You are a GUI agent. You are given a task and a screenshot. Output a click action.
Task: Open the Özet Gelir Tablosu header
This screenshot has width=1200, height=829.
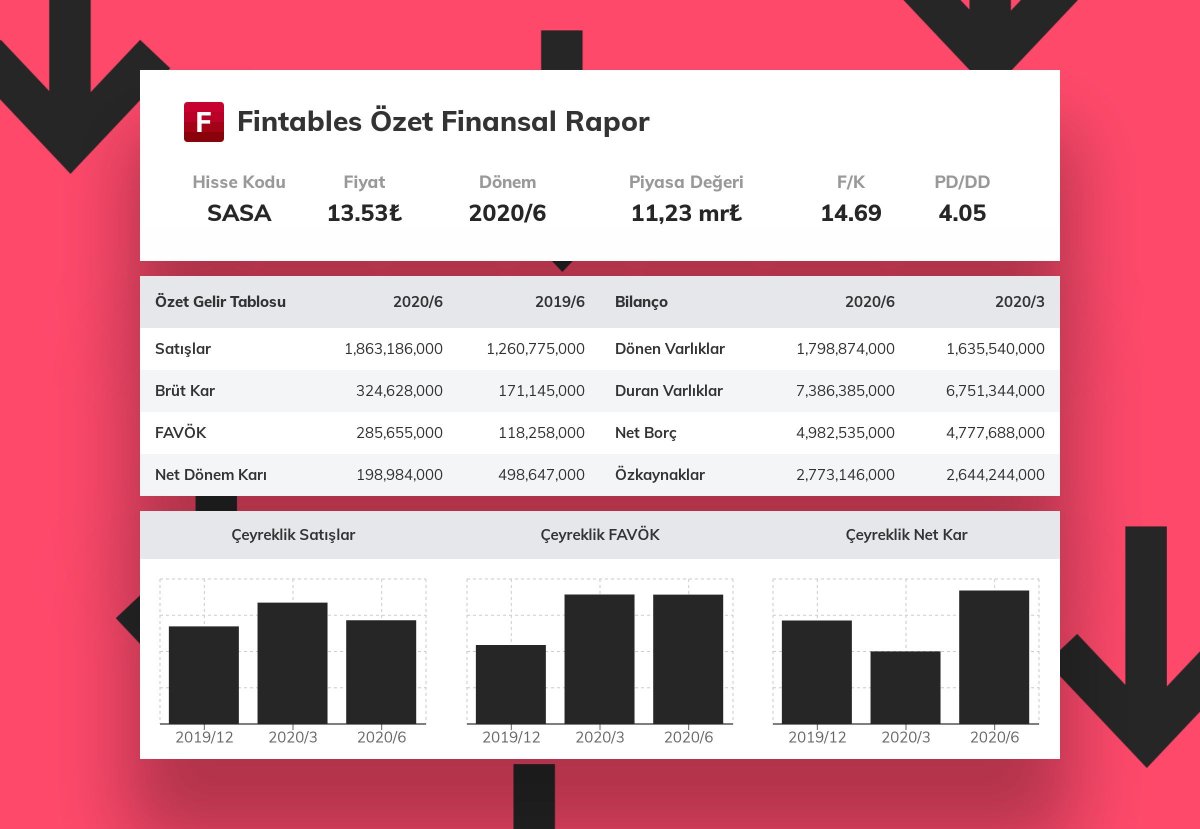(x=220, y=301)
